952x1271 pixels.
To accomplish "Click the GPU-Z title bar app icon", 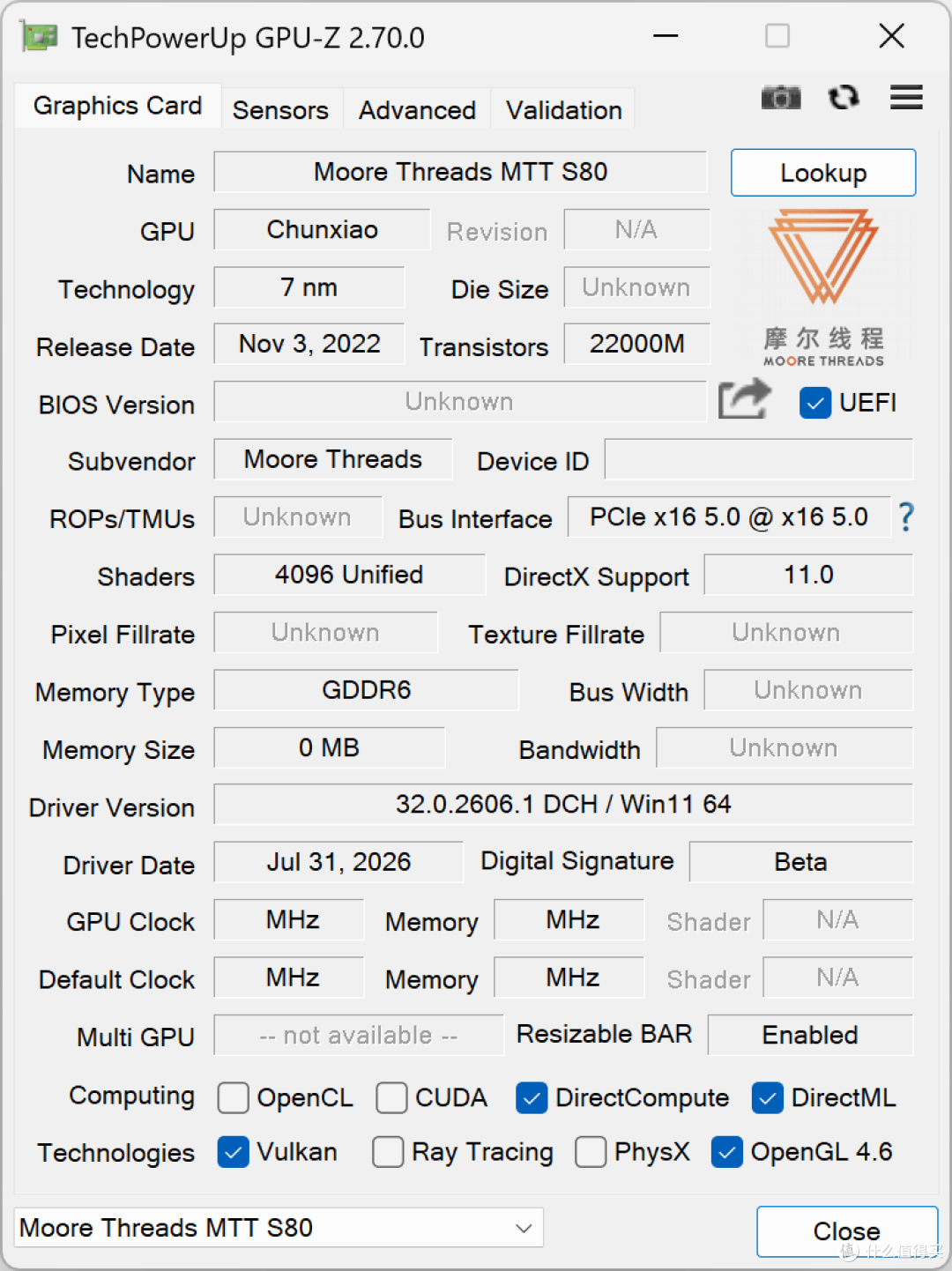I will [x=40, y=37].
